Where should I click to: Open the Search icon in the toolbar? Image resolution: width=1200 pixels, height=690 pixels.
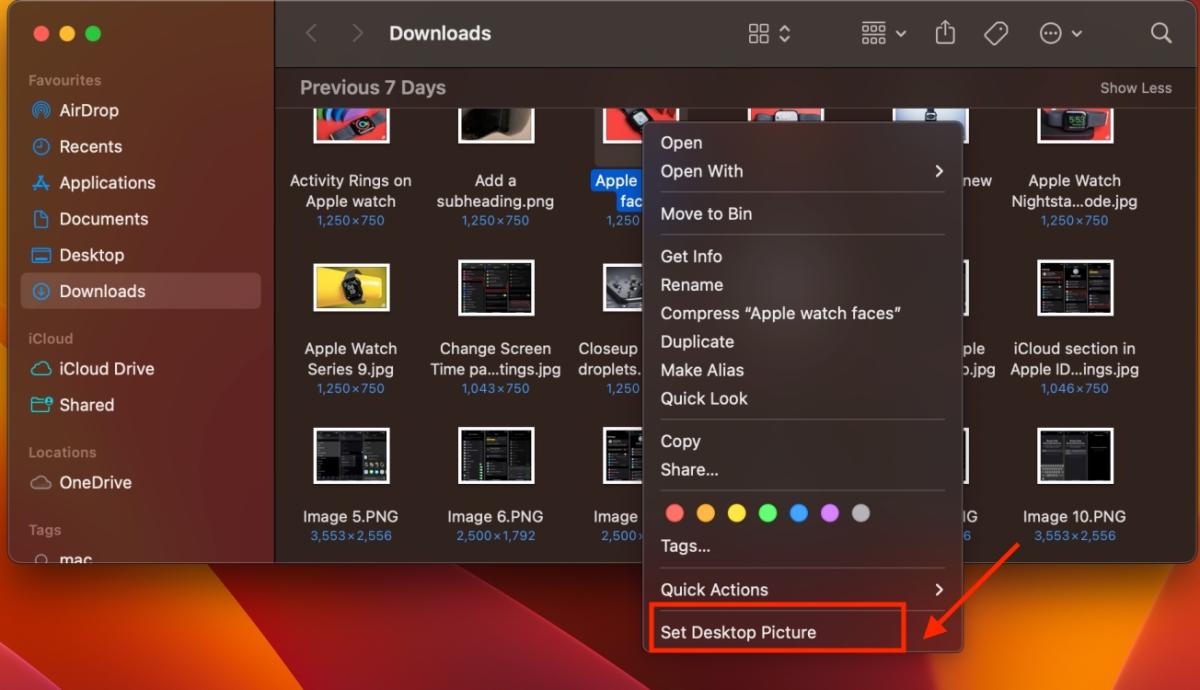(x=1160, y=32)
